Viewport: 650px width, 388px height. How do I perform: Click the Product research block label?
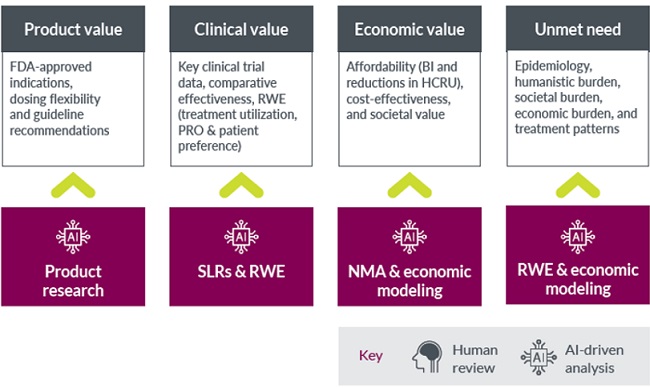tap(73, 281)
